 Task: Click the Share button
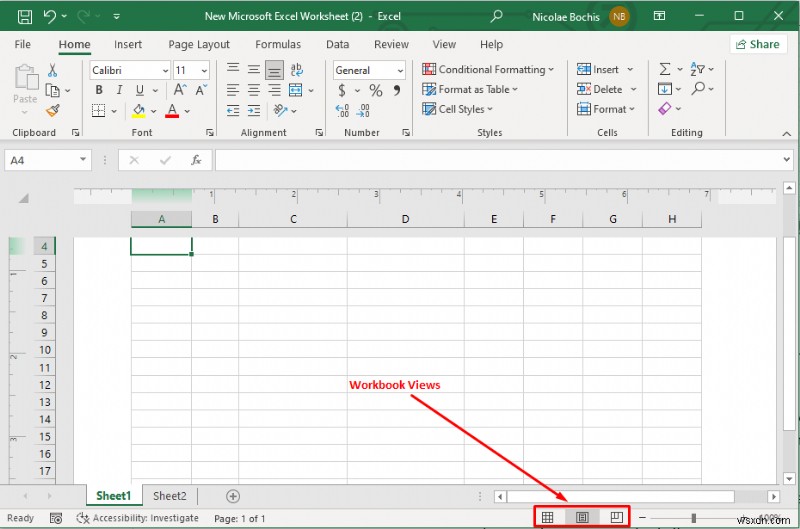758,44
